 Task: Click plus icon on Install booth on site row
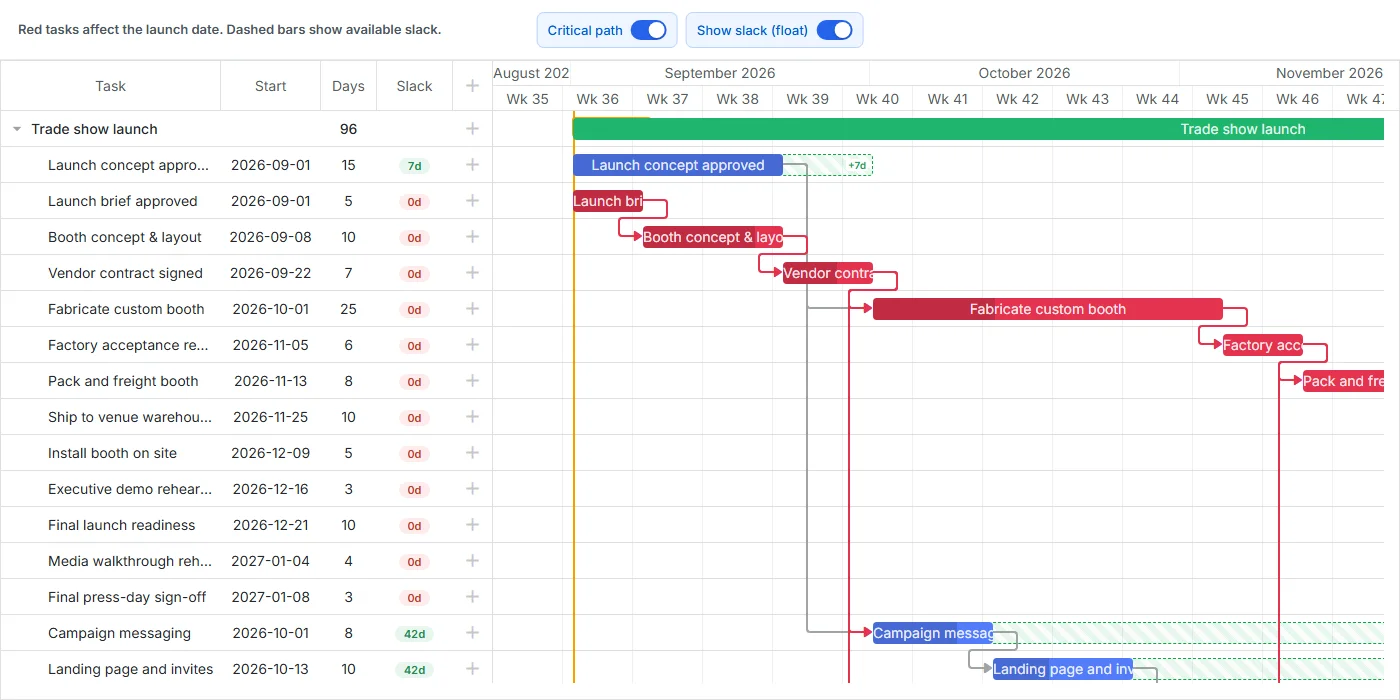[472, 453]
